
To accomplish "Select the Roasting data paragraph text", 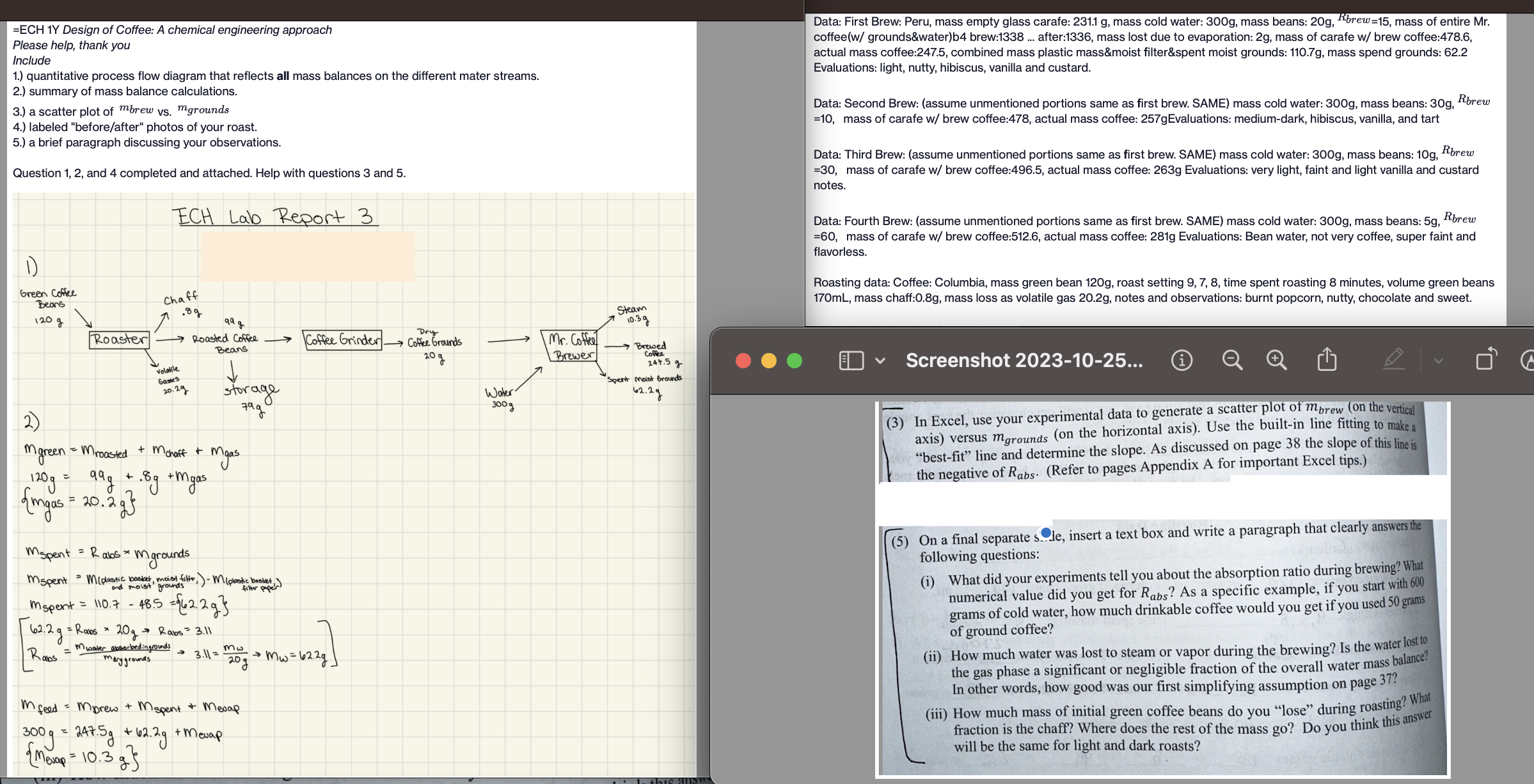I will point(1151,290).
